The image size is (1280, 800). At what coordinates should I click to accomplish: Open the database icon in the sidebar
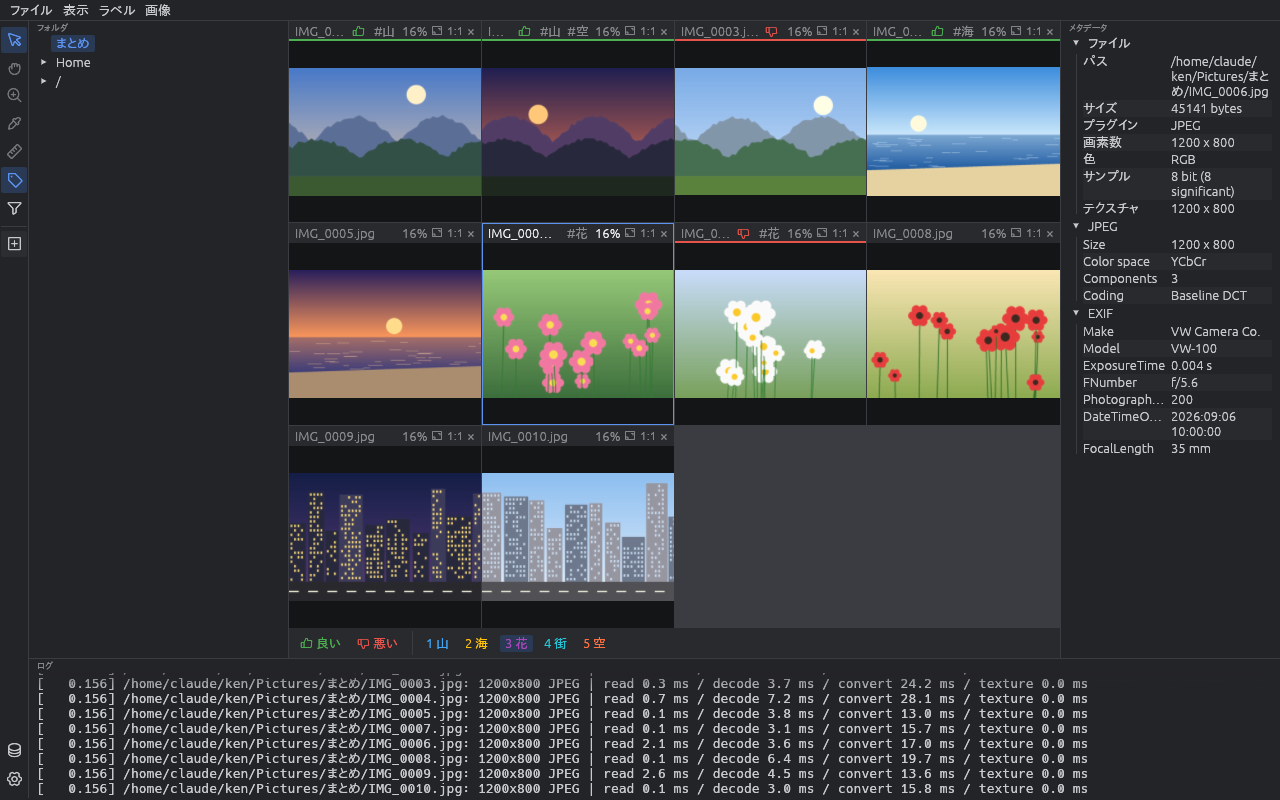14,750
